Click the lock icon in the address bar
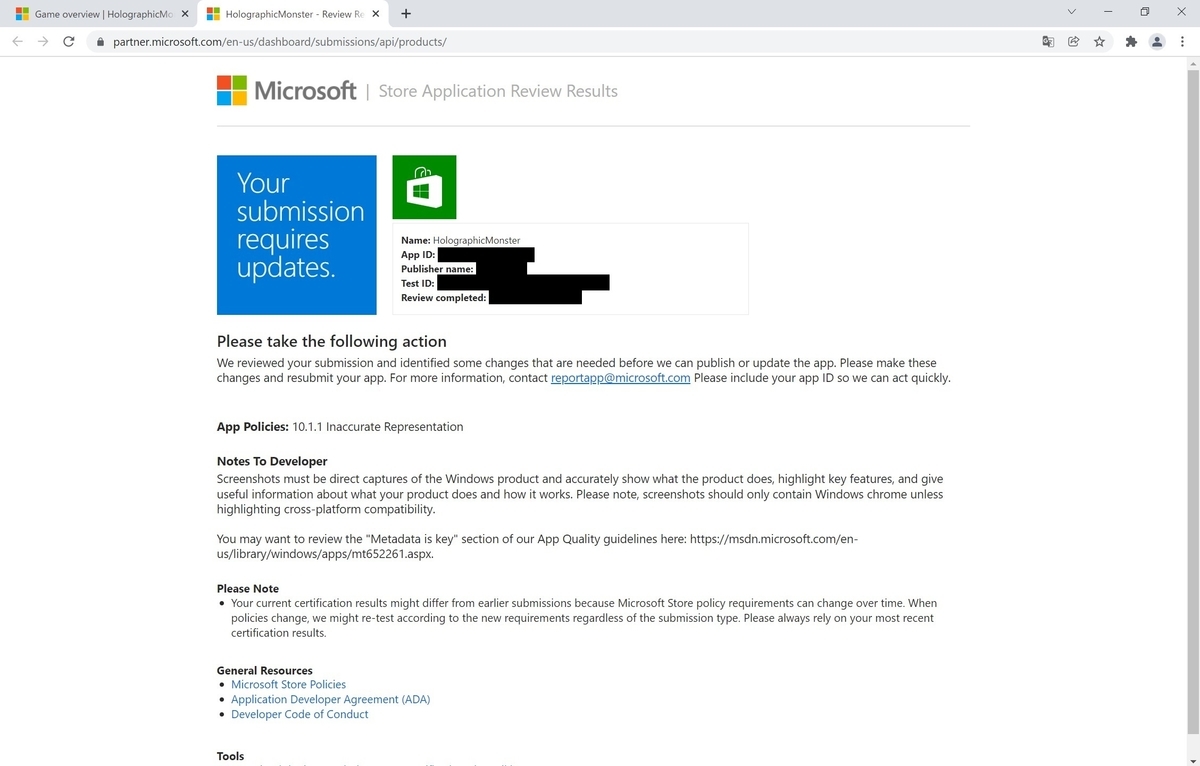The width and height of the screenshot is (1200, 766). 100,42
